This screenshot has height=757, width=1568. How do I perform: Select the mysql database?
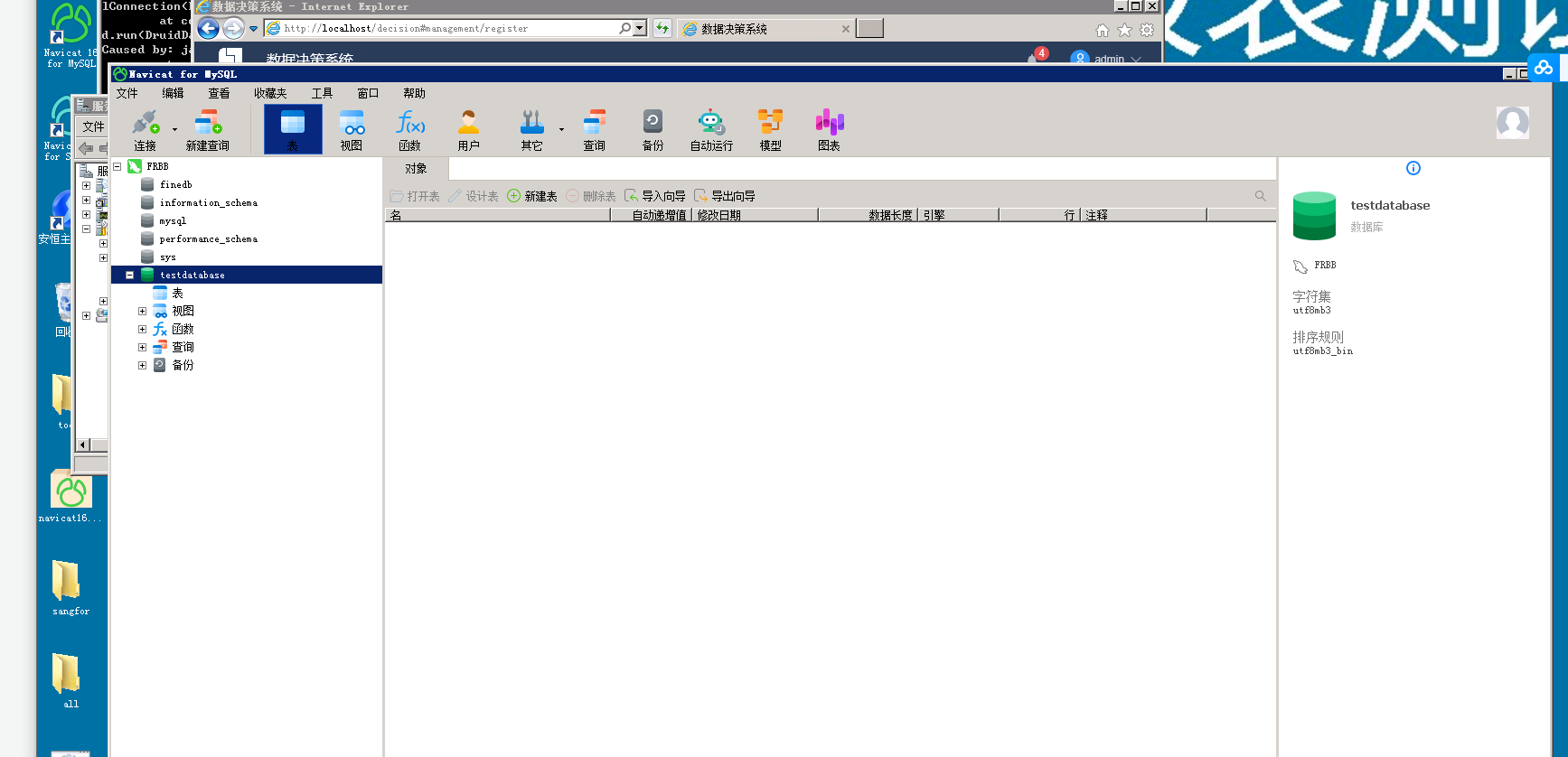coord(173,220)
